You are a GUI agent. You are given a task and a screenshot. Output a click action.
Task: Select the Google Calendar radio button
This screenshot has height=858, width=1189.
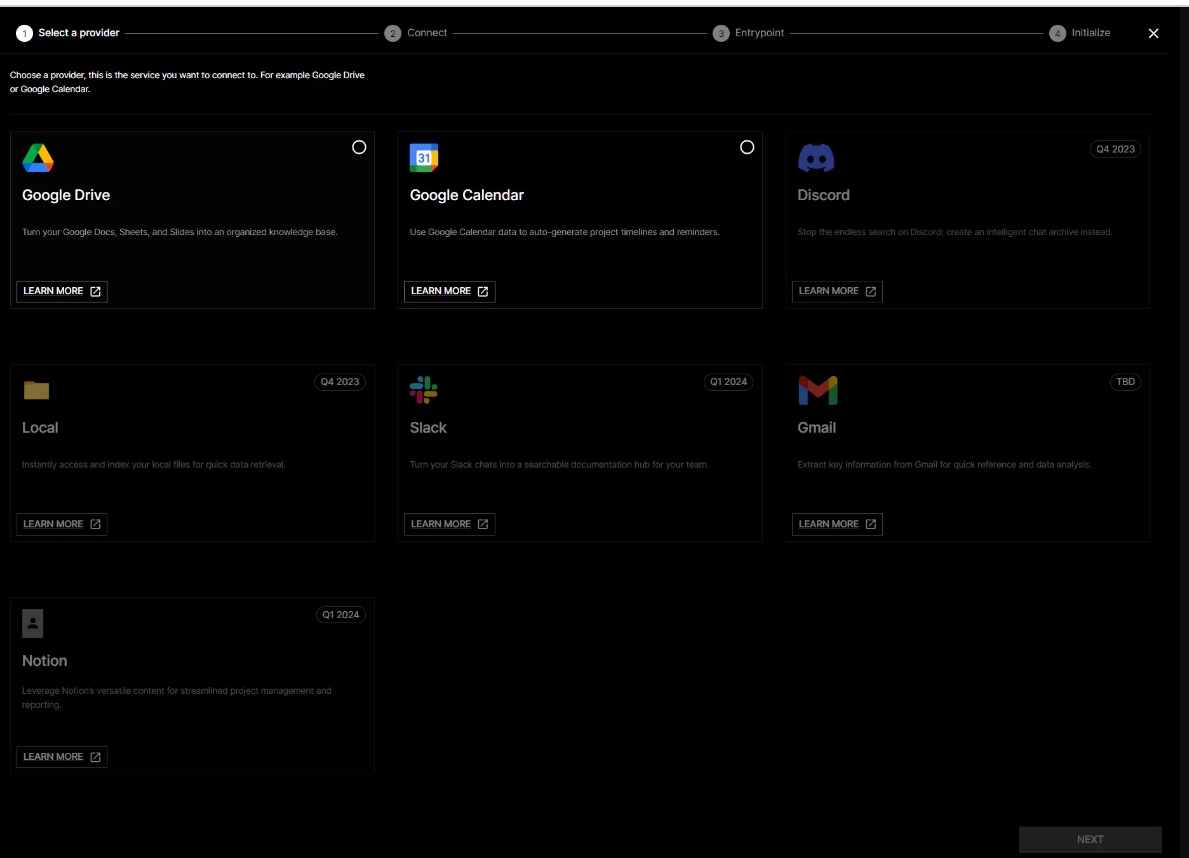(747, 147)
